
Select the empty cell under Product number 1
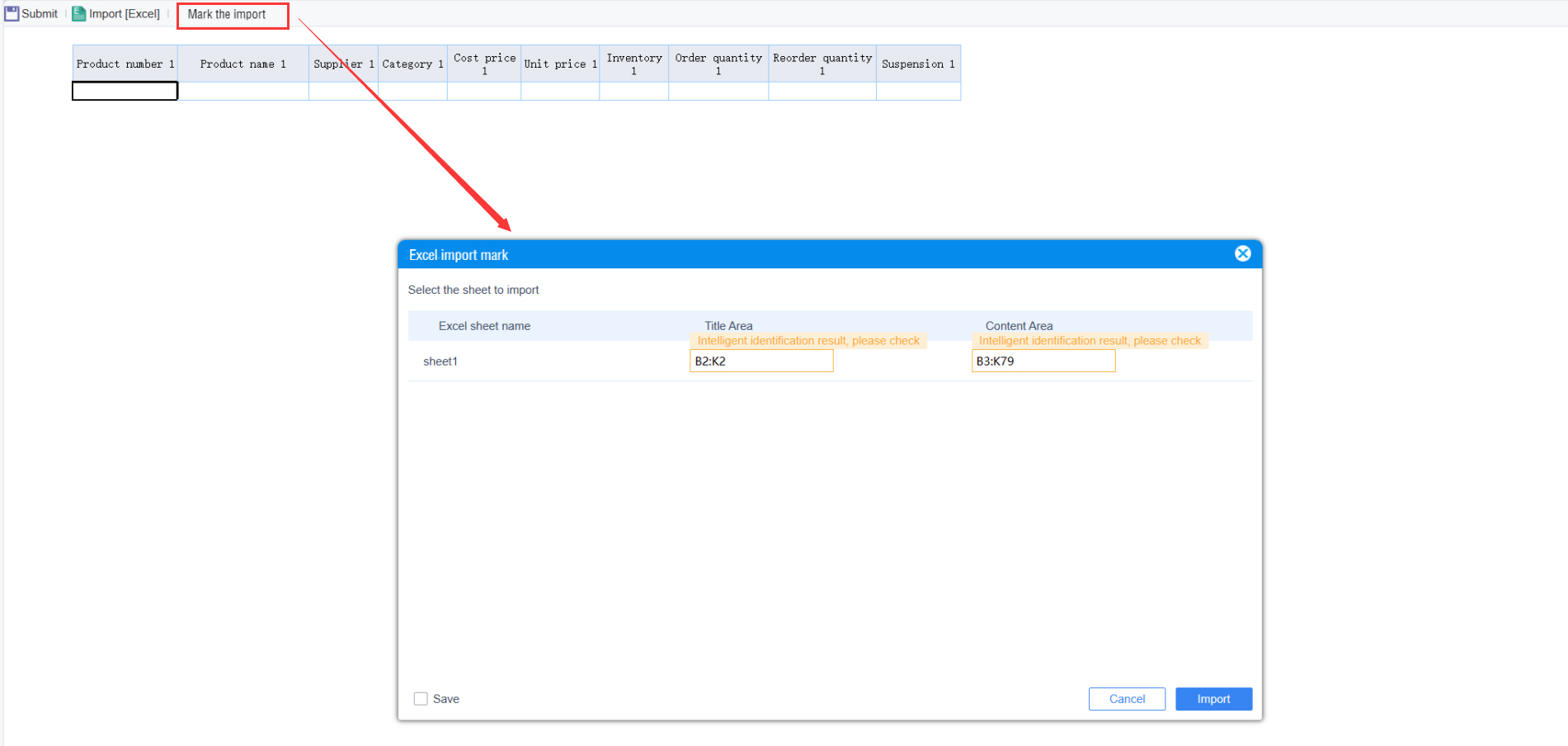pos(125,91)
